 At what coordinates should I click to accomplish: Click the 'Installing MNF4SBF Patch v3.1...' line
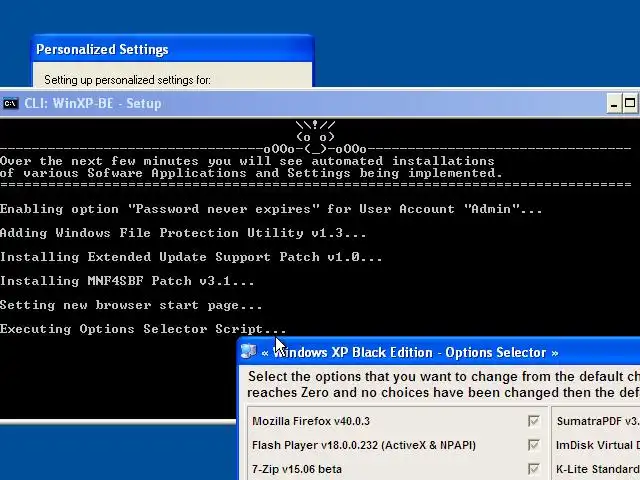(x=127, y=281)
